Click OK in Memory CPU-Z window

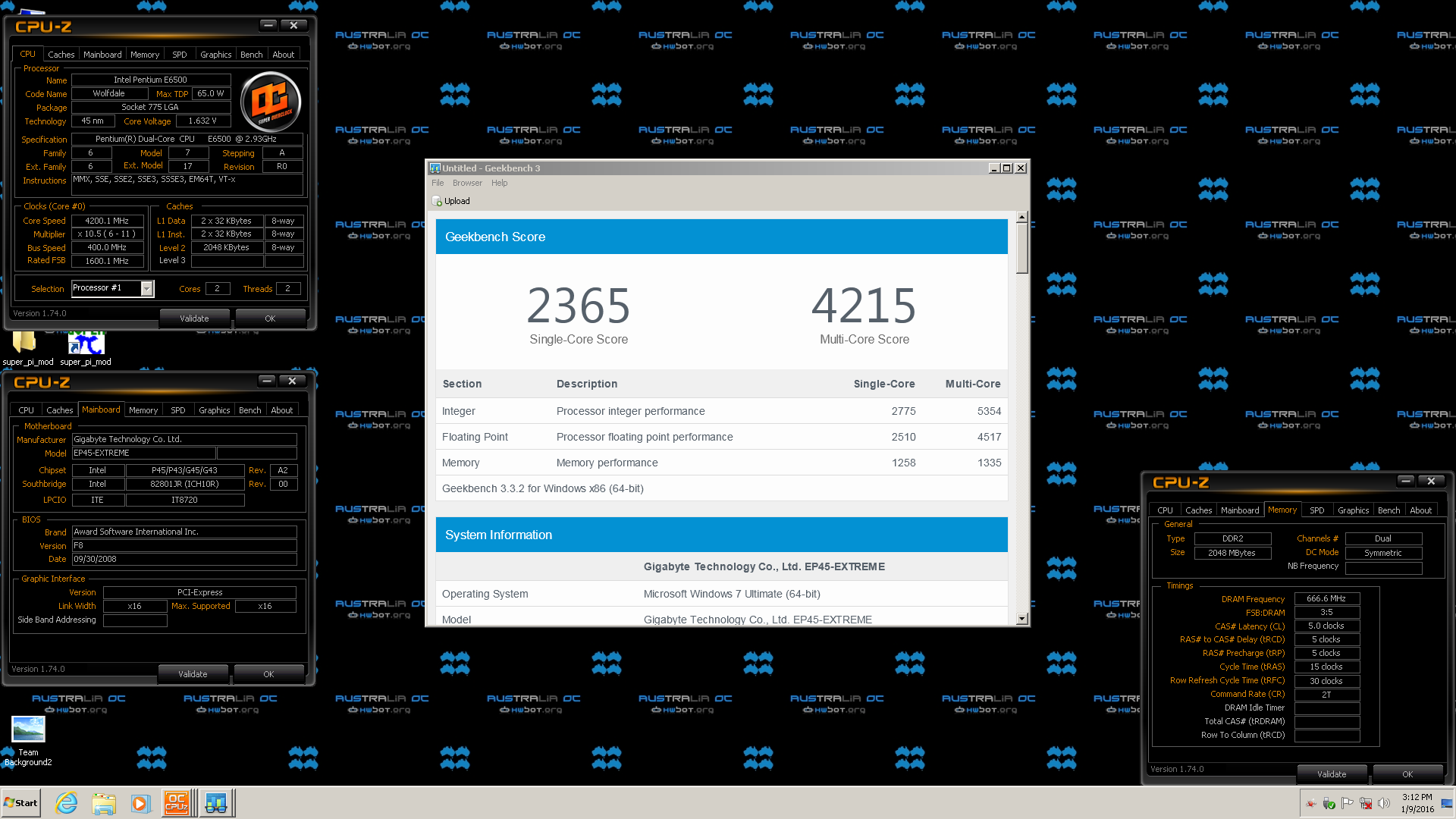pyautogui.click(x=1407, y=774)
